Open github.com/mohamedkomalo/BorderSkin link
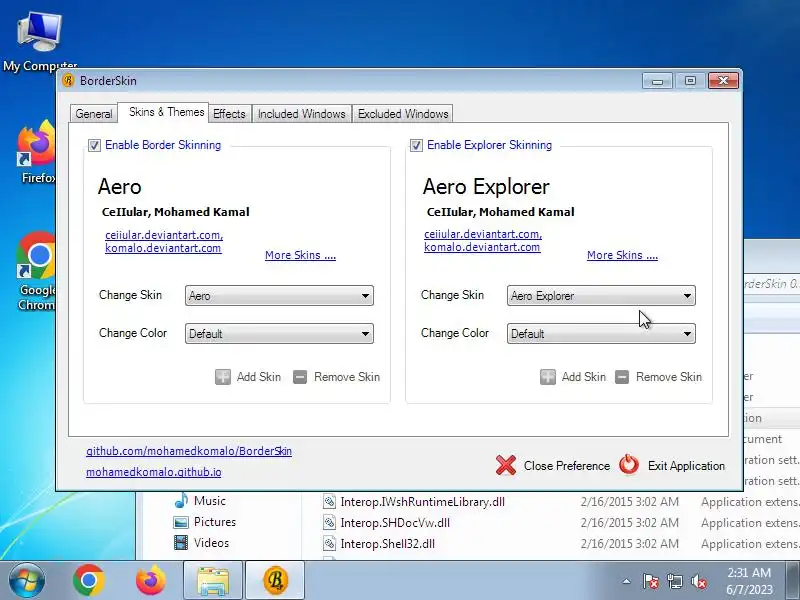 tap(189, 451)
